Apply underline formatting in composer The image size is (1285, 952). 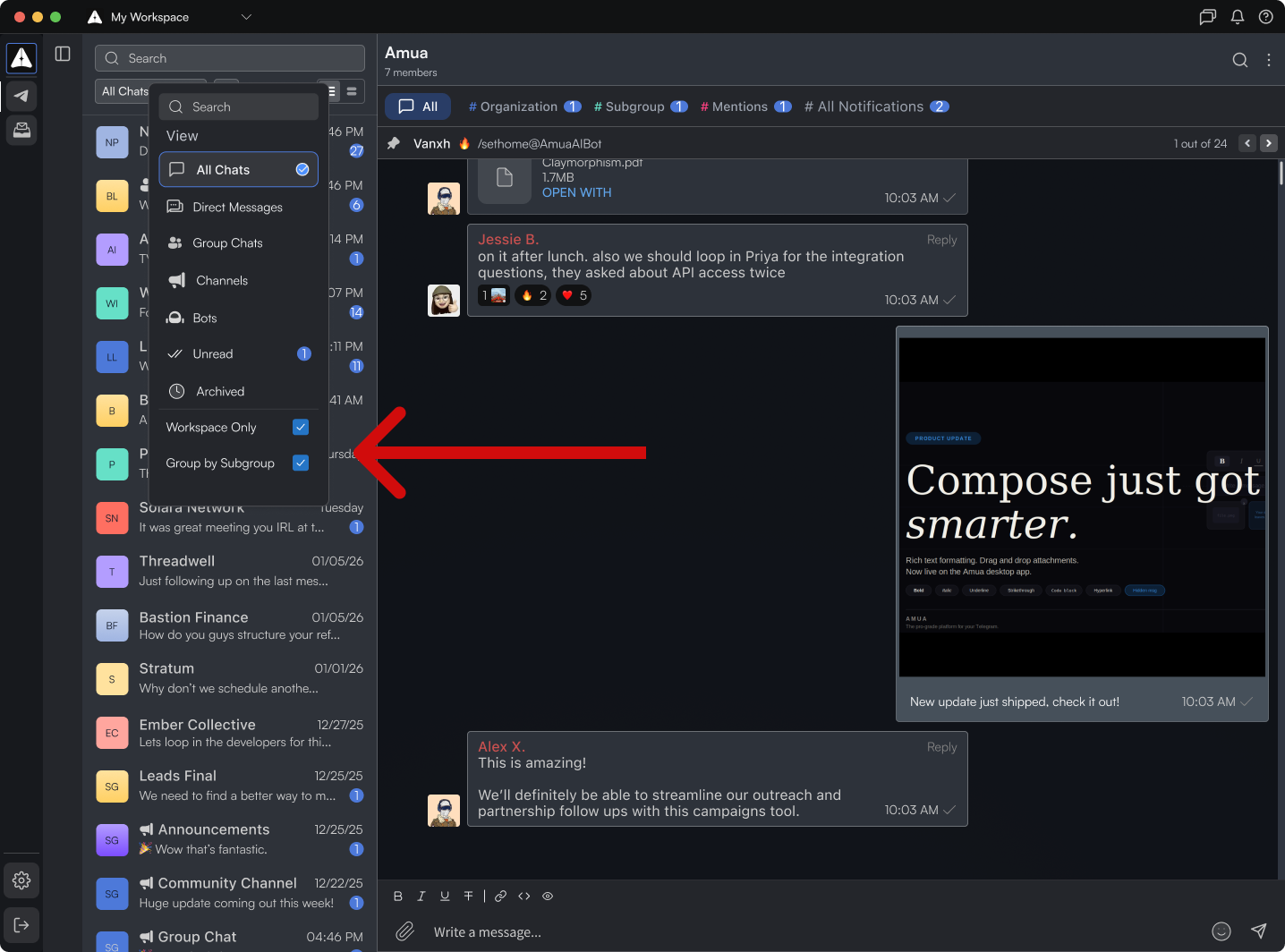coord(445,896)
